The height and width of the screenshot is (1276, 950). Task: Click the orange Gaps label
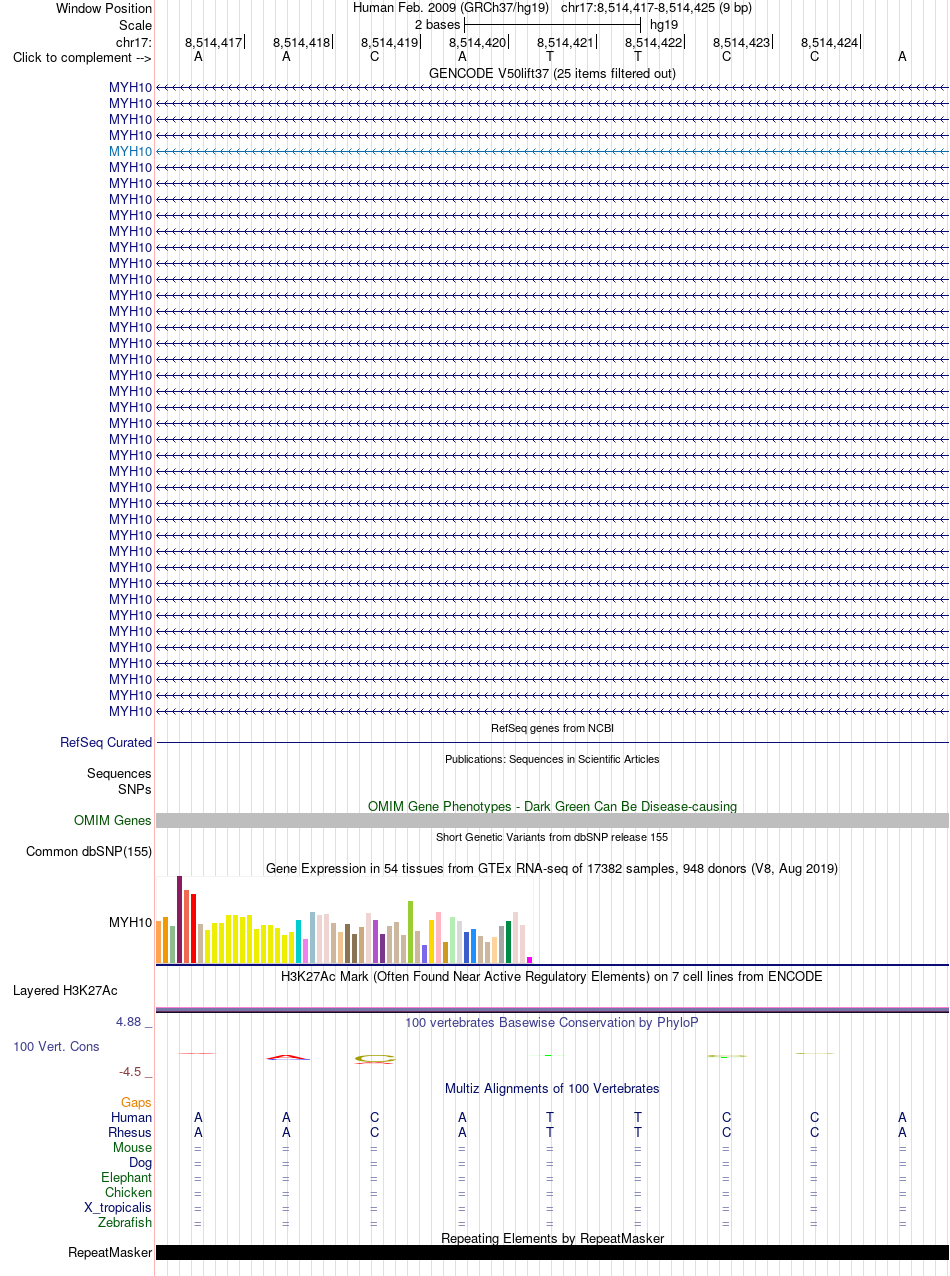pyautogui.click(x=137, y=1103)
